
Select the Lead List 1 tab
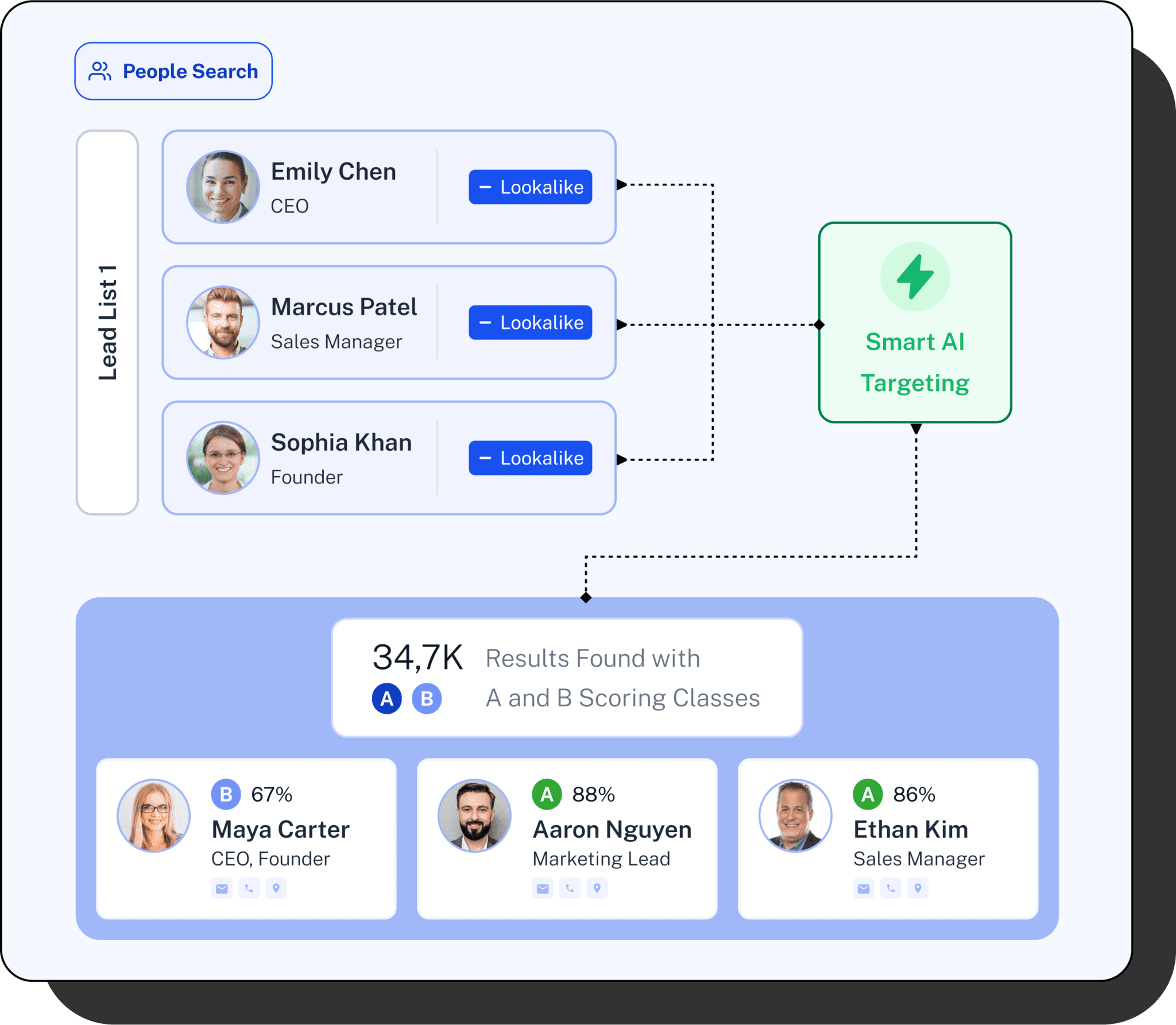click(x=106, y=323)
